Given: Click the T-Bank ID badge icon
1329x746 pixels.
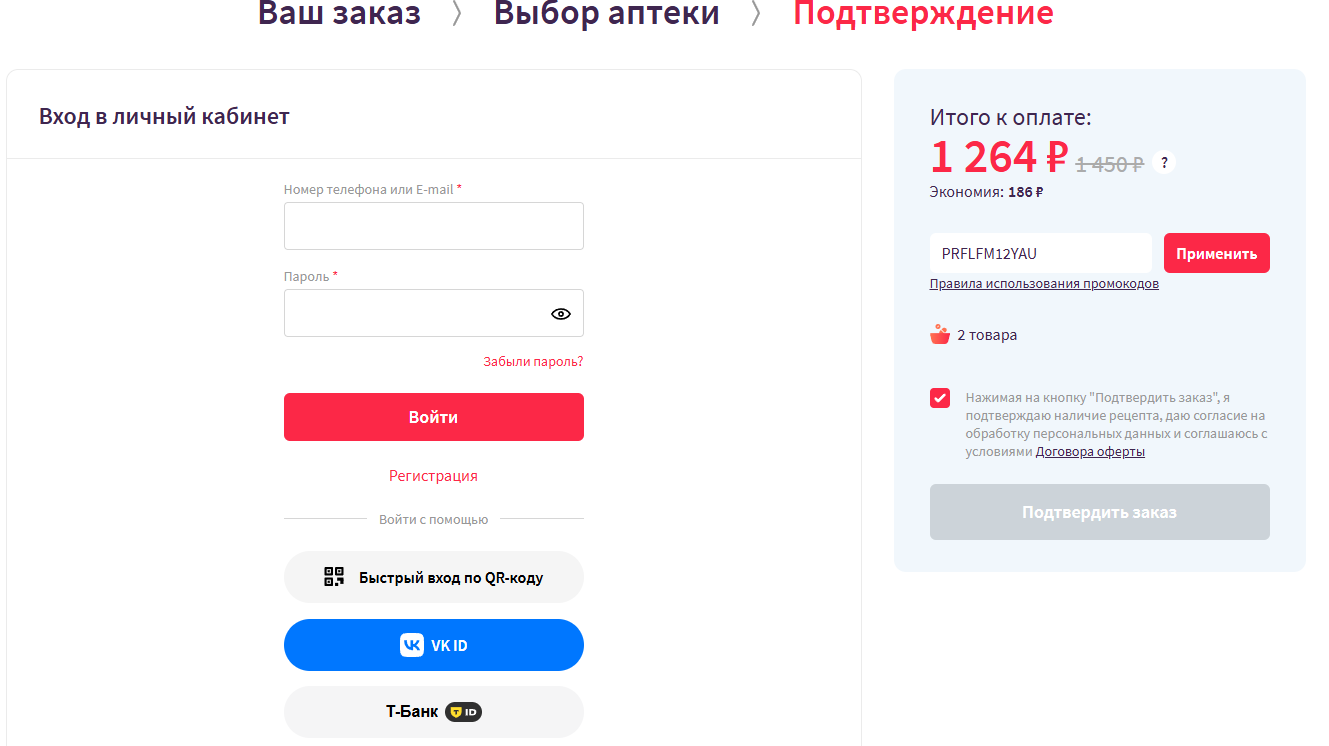Looking at the screenshot, I should [463, 712].
